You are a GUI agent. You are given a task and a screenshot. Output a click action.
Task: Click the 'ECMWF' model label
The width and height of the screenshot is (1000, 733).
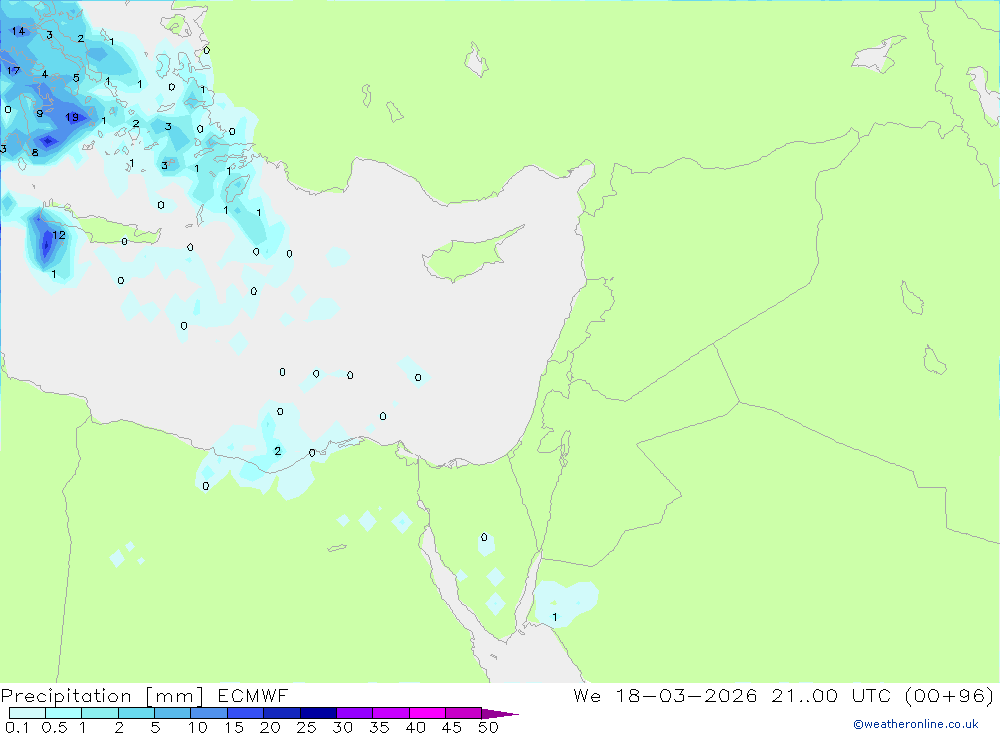coord(253,695)
